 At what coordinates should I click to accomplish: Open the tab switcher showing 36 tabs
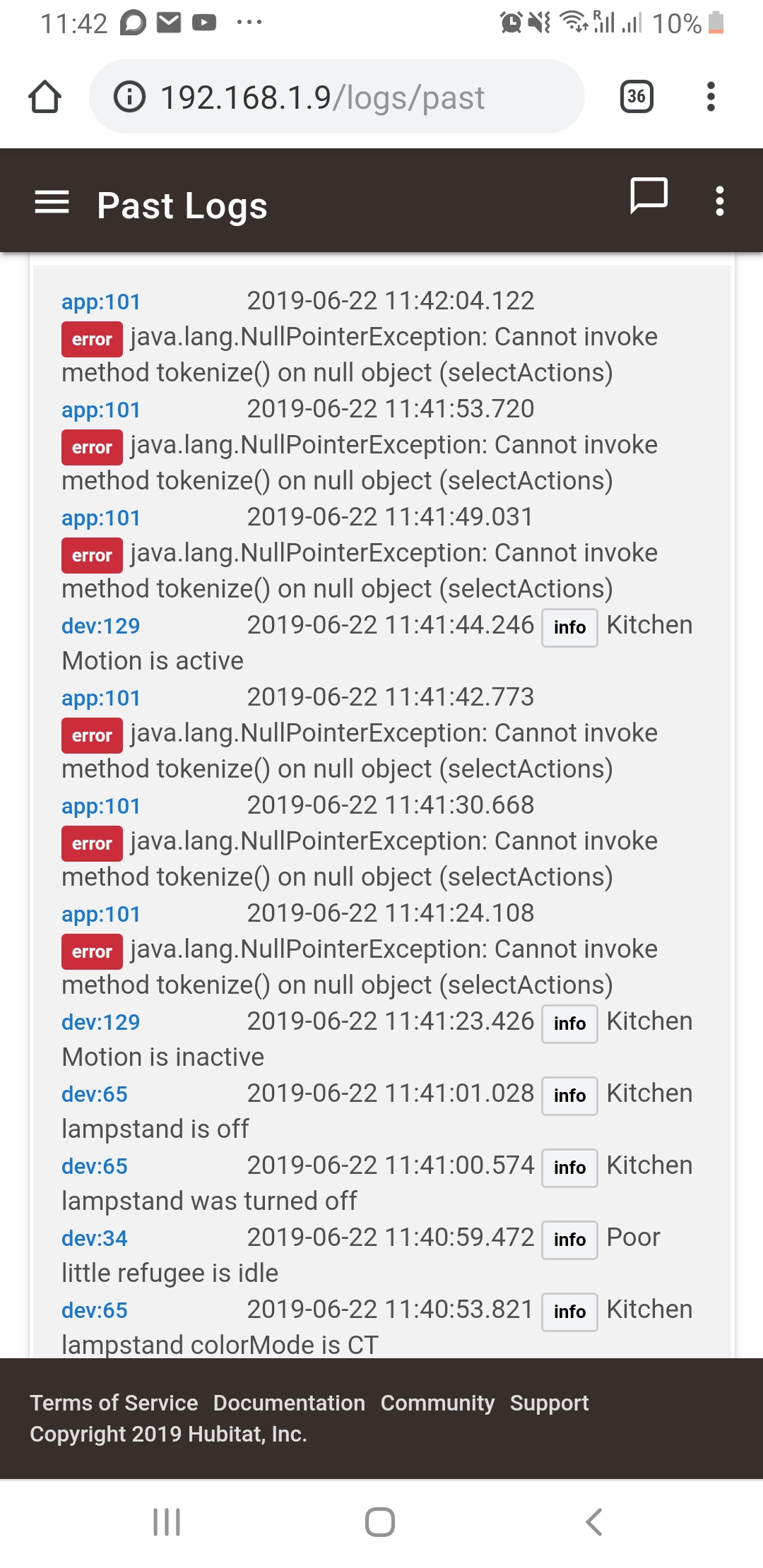[636, 97]
